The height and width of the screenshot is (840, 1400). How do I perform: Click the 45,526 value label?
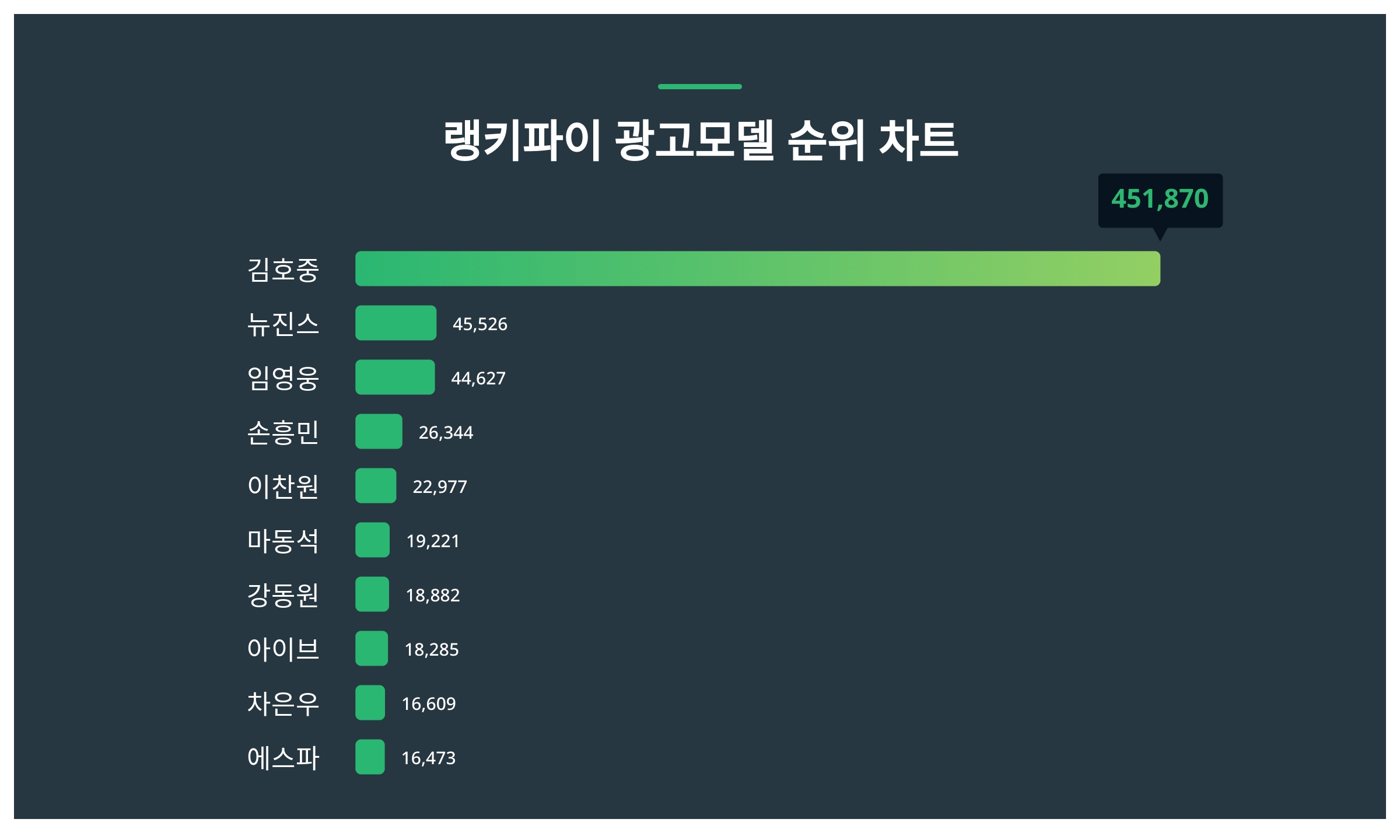click(480, 324)
